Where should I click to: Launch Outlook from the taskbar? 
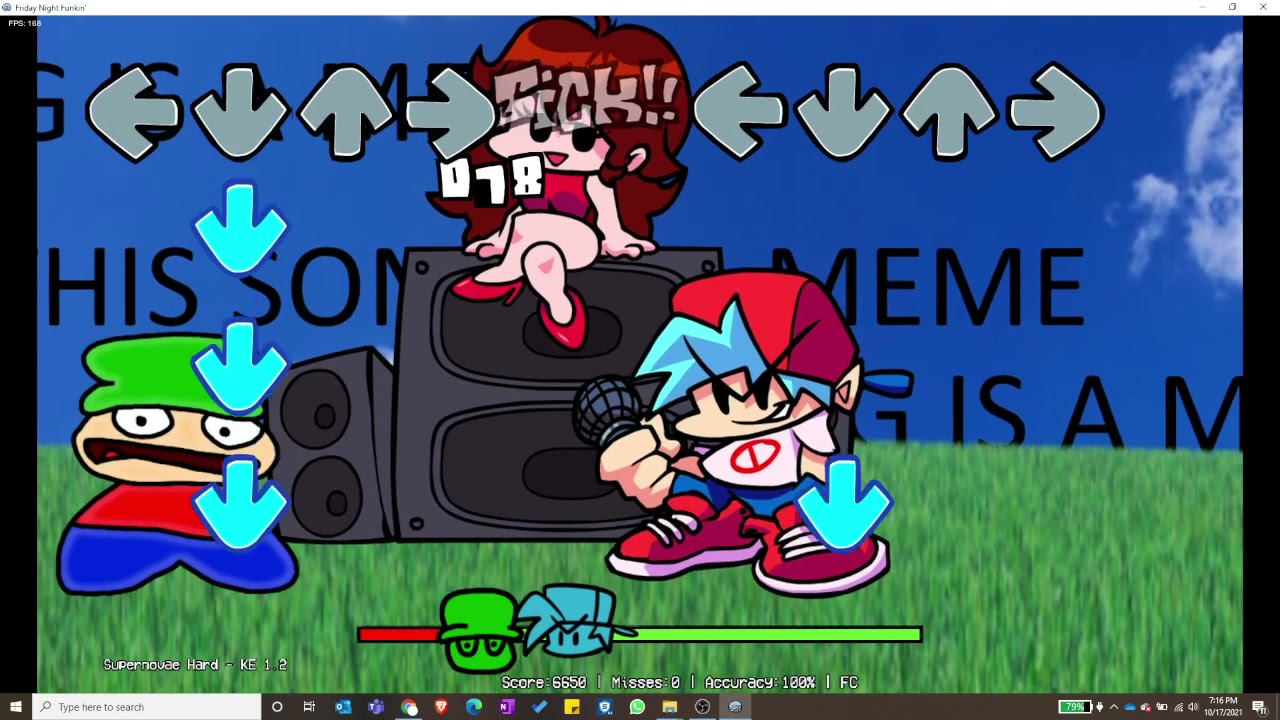coord(343,707)
